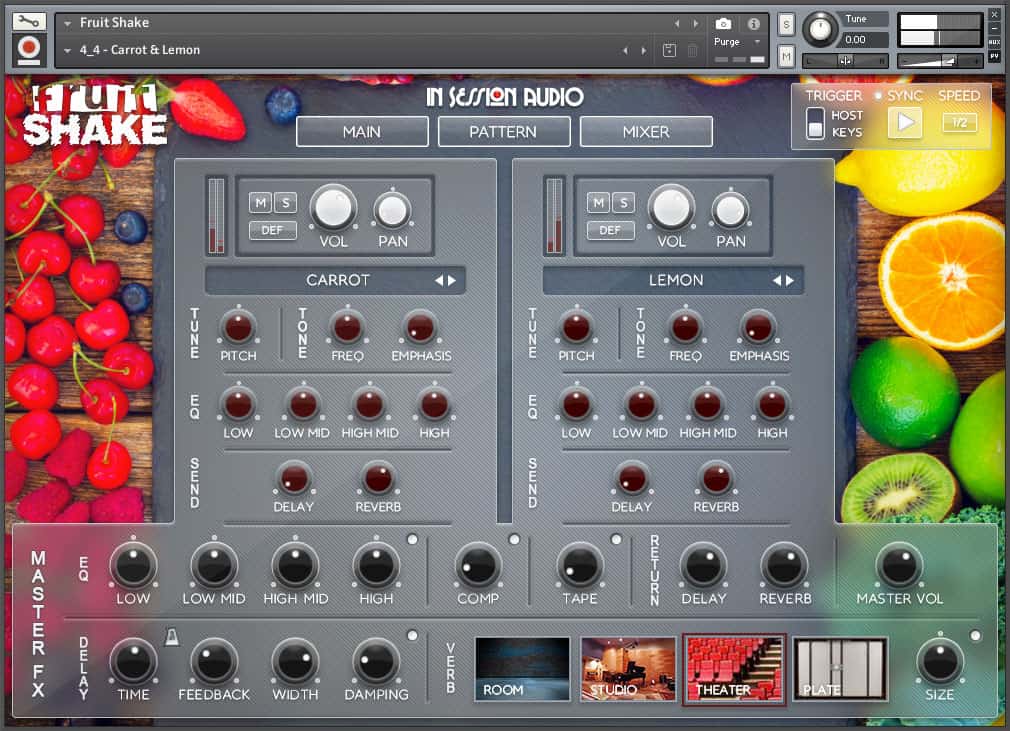Click the master COMP knob

(478, 566)
